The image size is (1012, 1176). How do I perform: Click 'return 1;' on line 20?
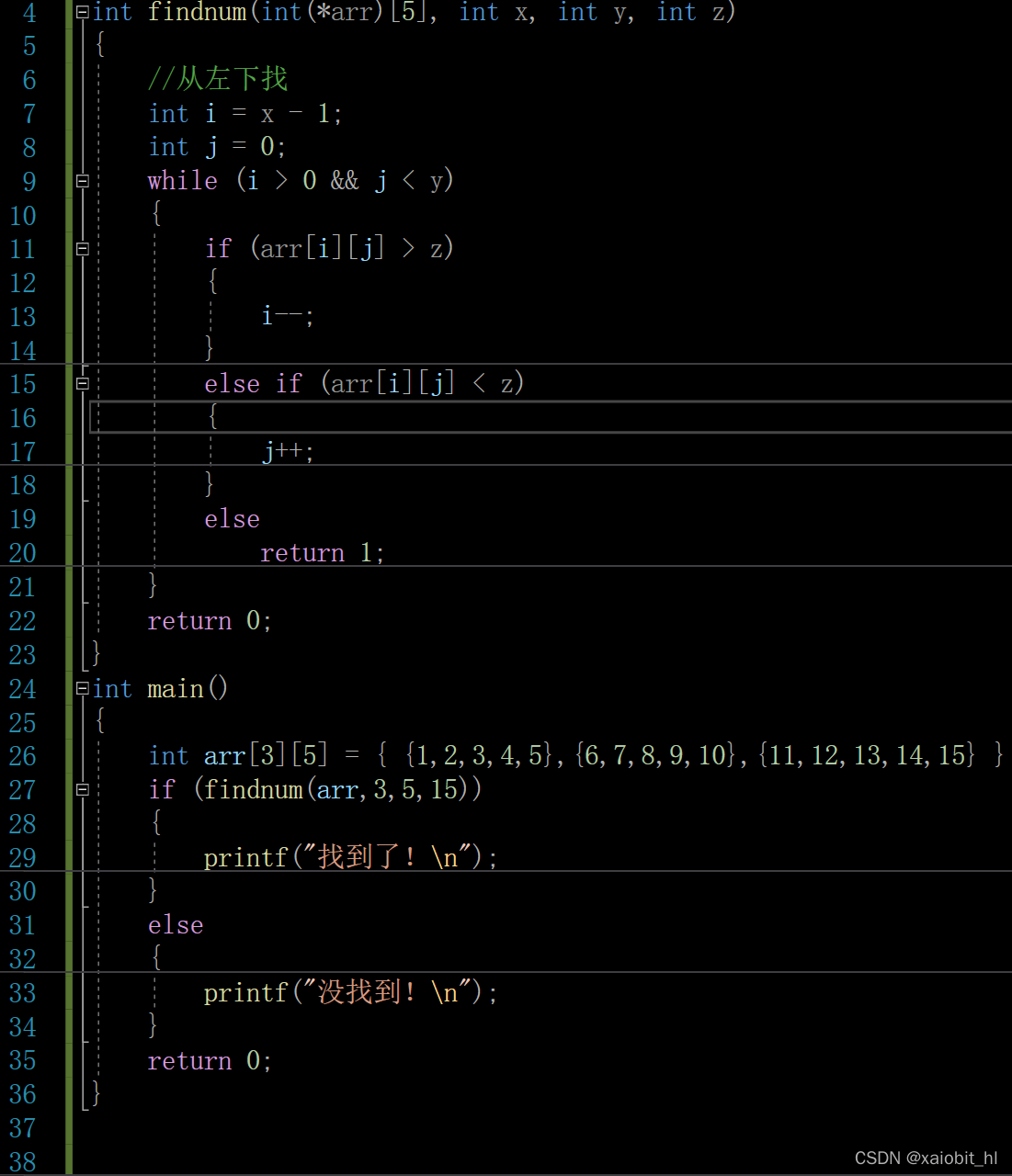322,553
